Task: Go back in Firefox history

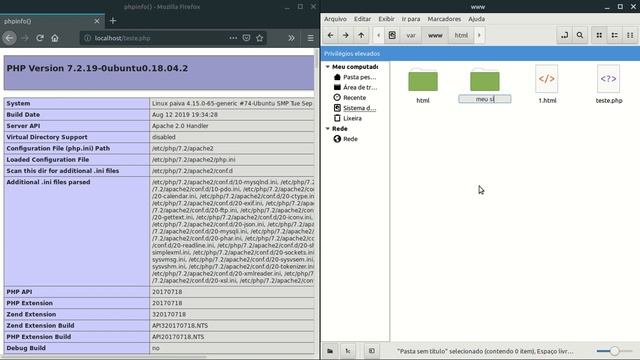Action: (9, 38)
